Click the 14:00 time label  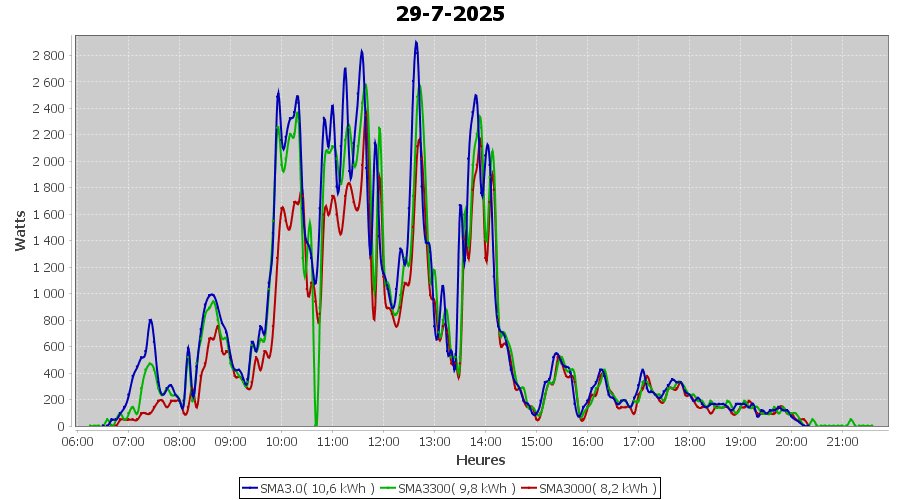tap(486, 442)
